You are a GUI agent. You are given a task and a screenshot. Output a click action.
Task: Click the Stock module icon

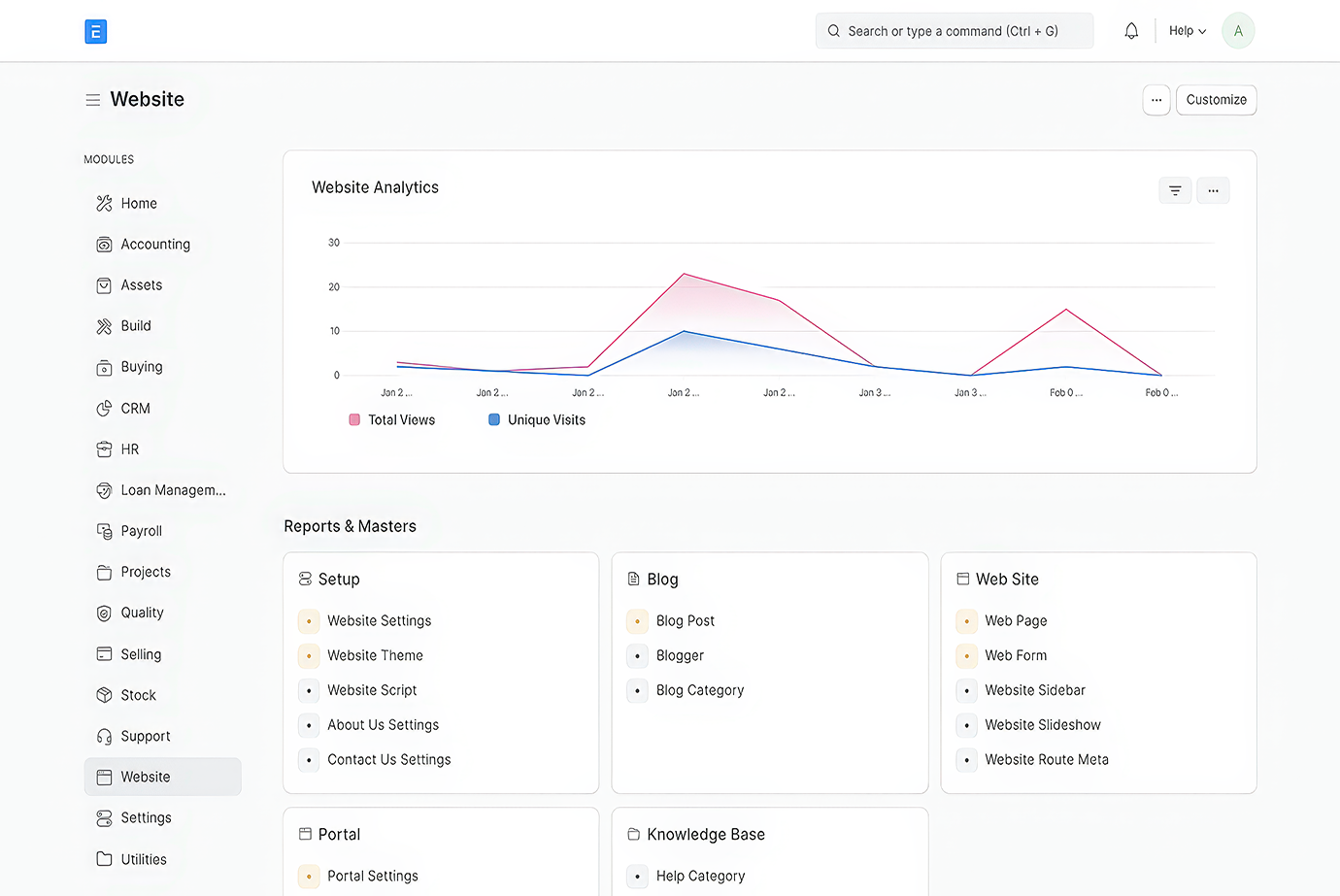pos(104,695)
